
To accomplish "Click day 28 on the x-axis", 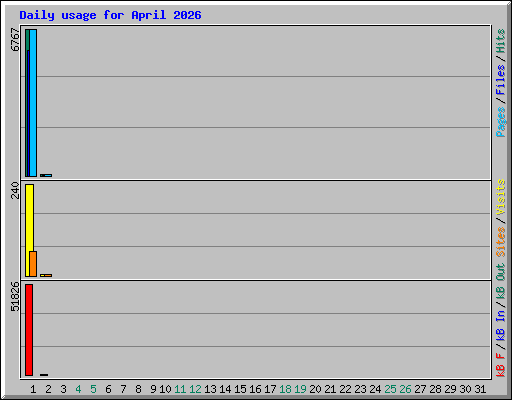I will coord(435,389).
